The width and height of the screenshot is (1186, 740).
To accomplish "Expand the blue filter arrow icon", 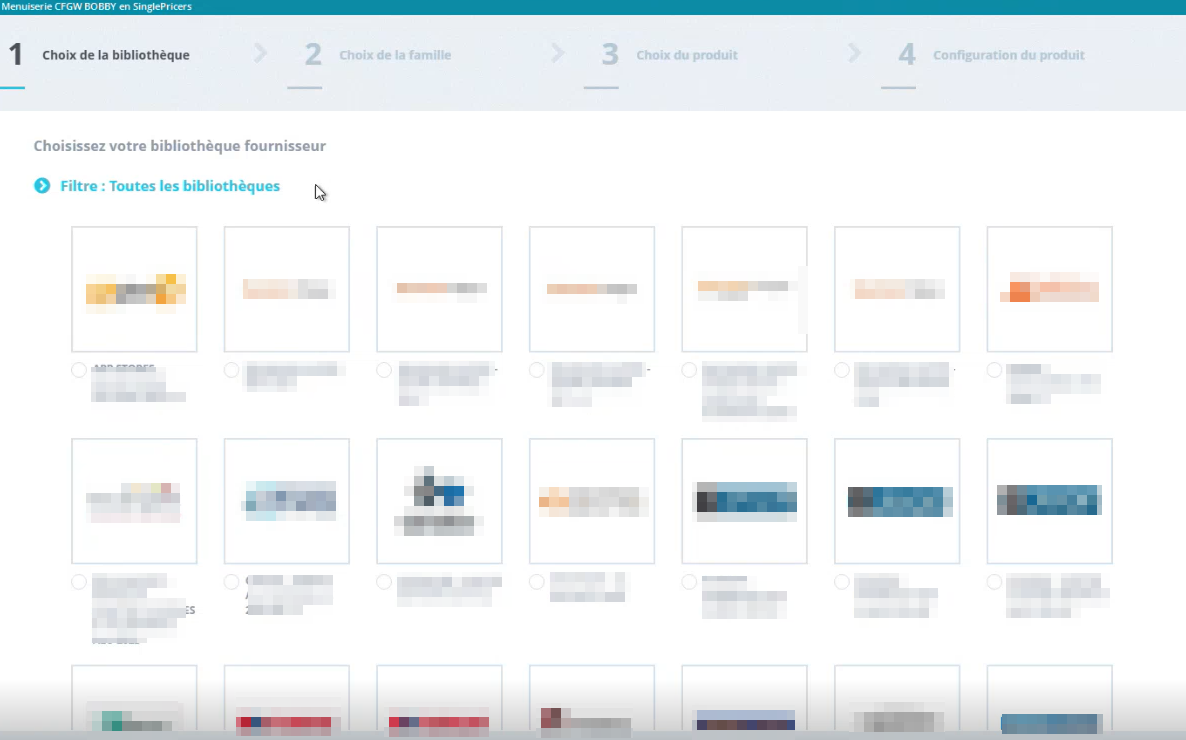I will click(x=42, y=186).
